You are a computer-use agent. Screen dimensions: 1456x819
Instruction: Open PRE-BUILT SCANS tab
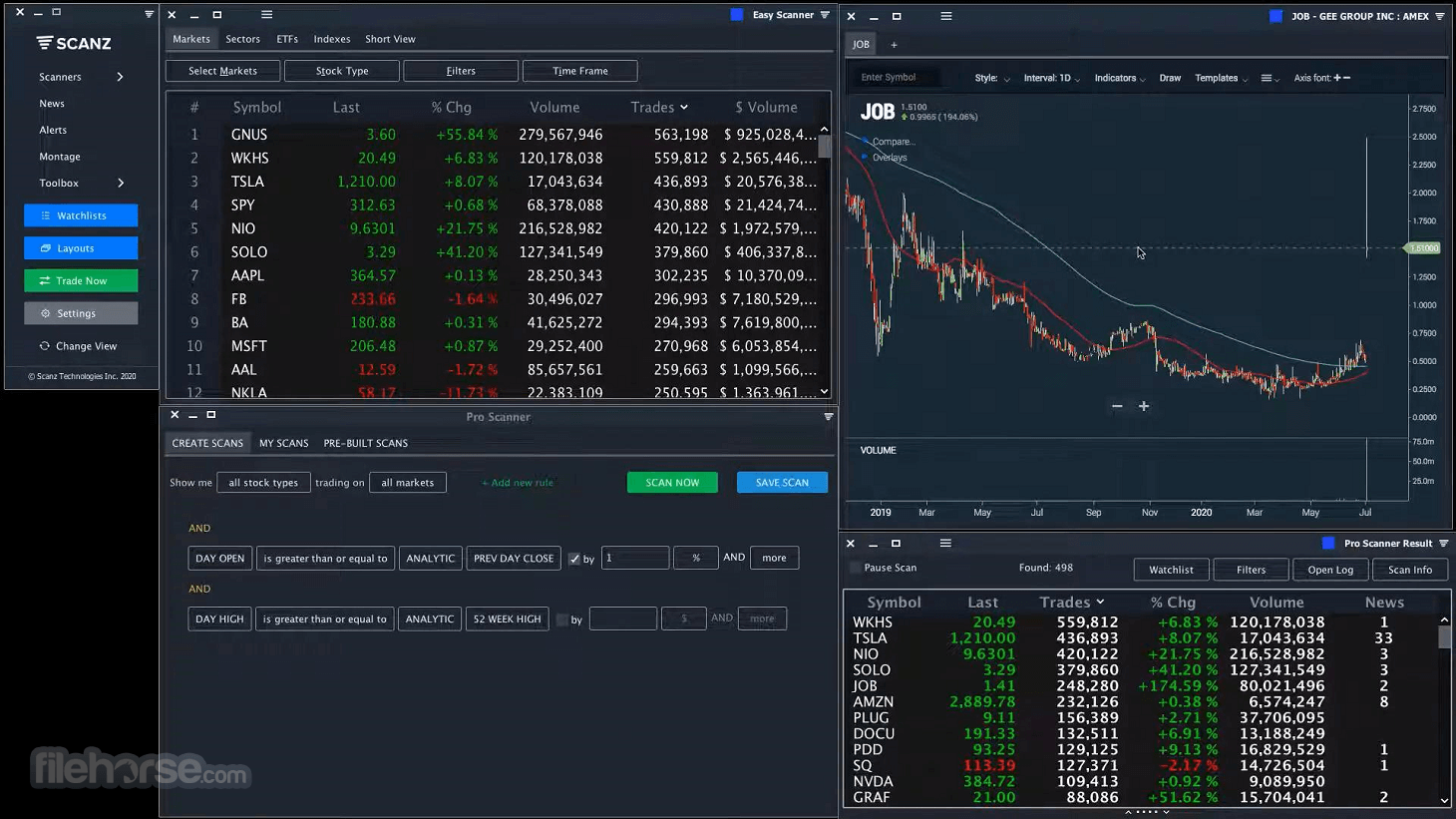click(365, 444)
